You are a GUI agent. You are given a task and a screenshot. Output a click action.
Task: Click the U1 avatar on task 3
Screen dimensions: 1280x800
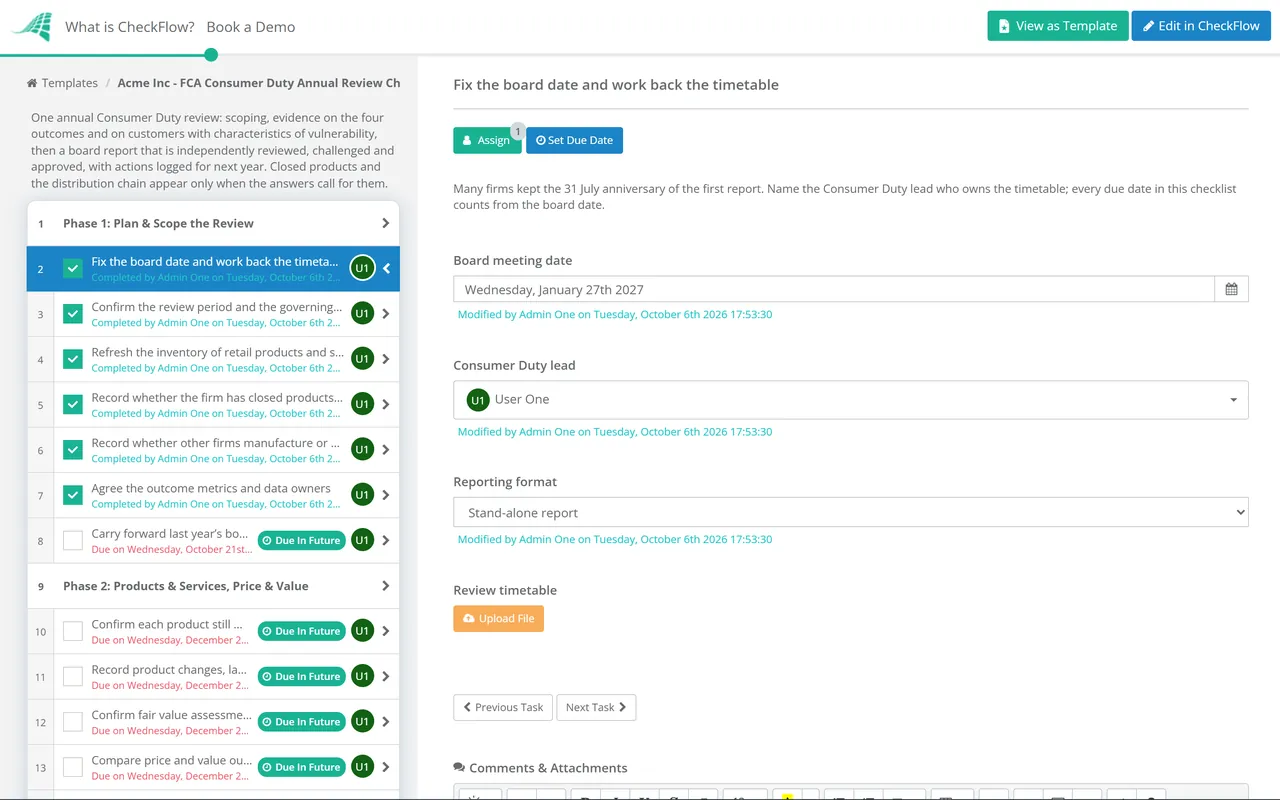point(362,314)
